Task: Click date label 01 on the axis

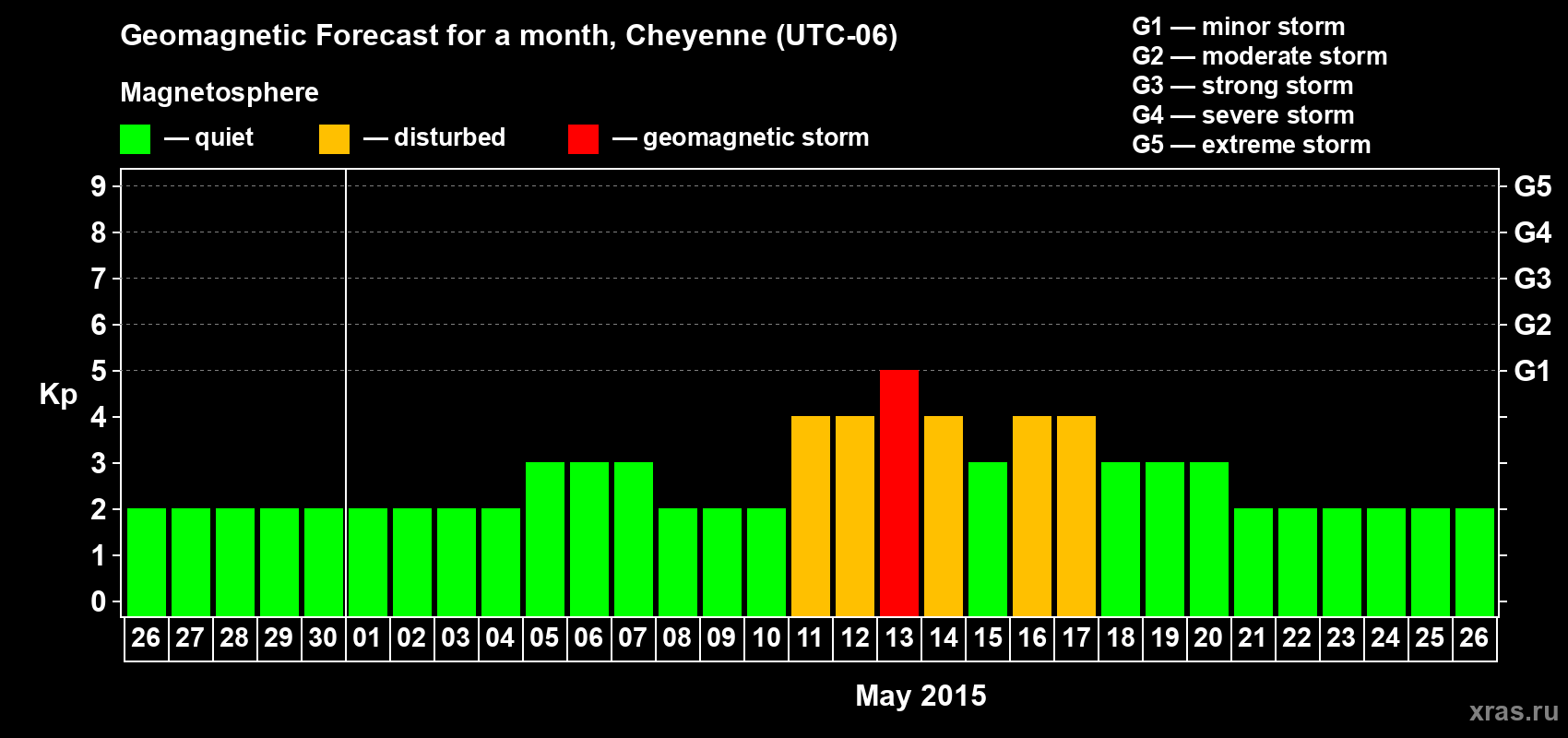Action: (x=368, y=638)
